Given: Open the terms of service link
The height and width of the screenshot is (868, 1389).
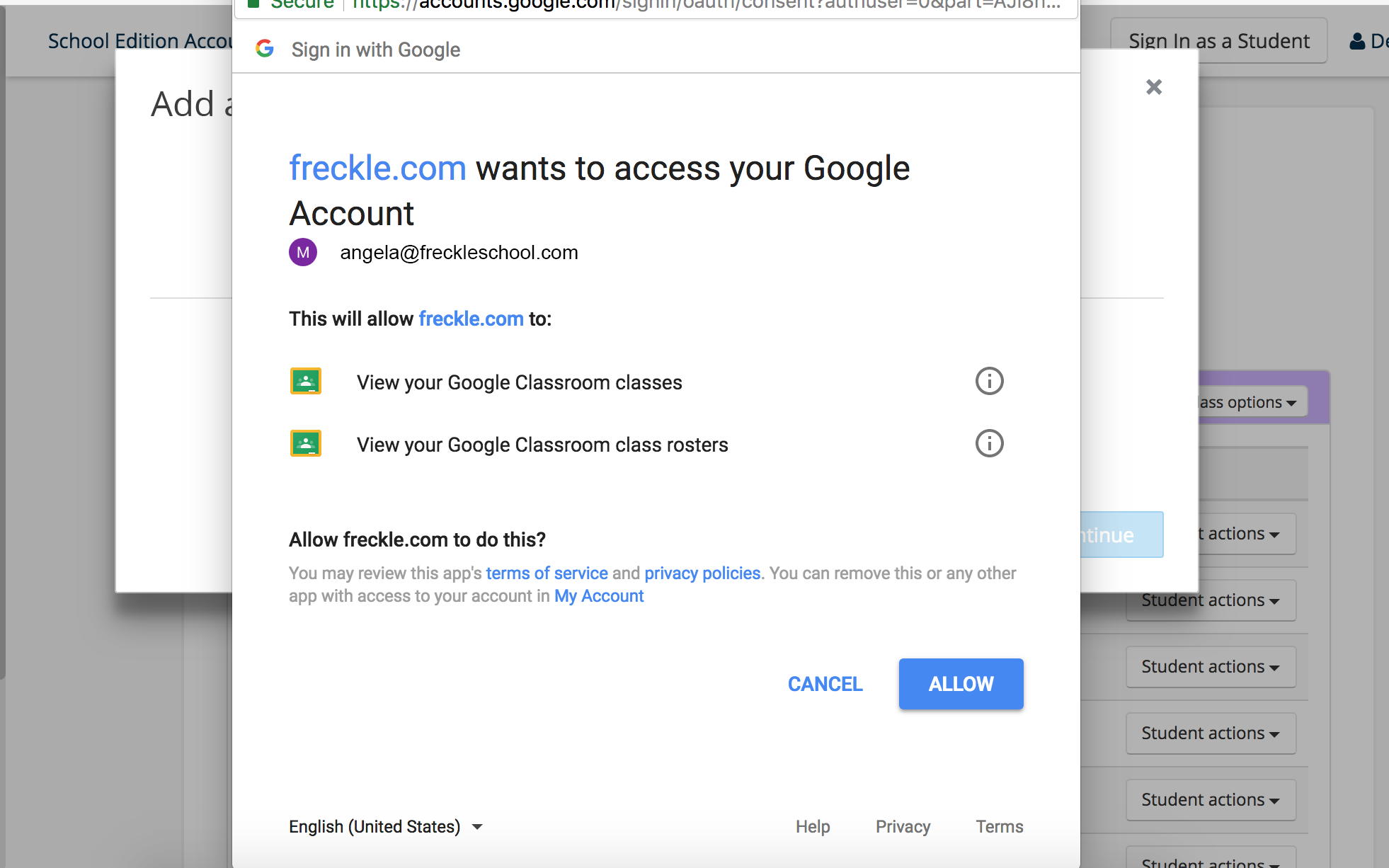Looking at the screenshot, I should [x=547, y=573].
